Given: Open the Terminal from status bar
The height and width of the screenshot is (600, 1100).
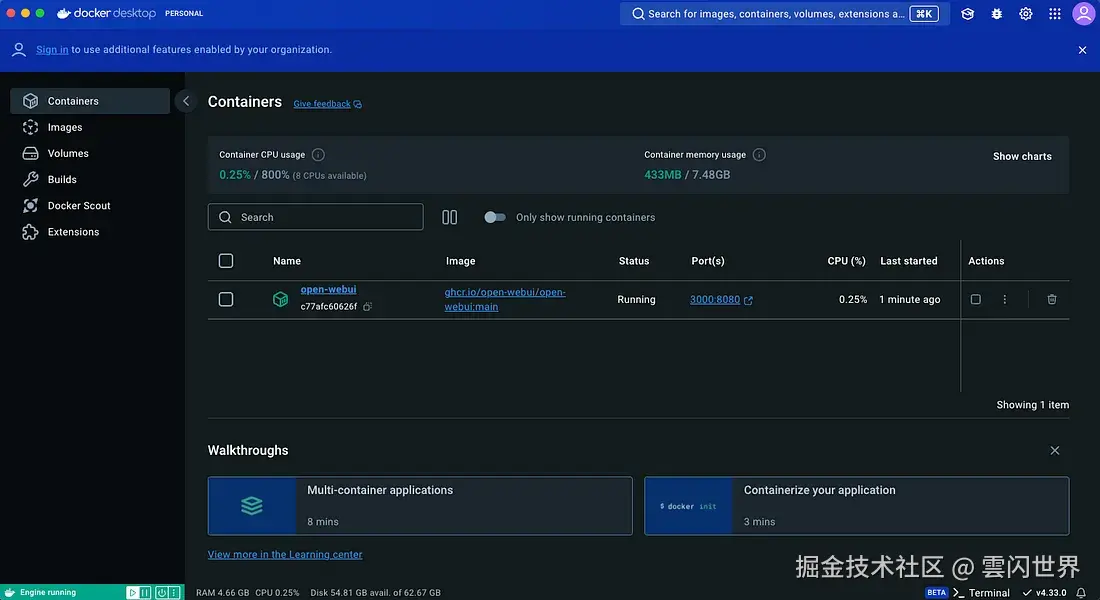Looking at the screenshot, I should [981, 593].
